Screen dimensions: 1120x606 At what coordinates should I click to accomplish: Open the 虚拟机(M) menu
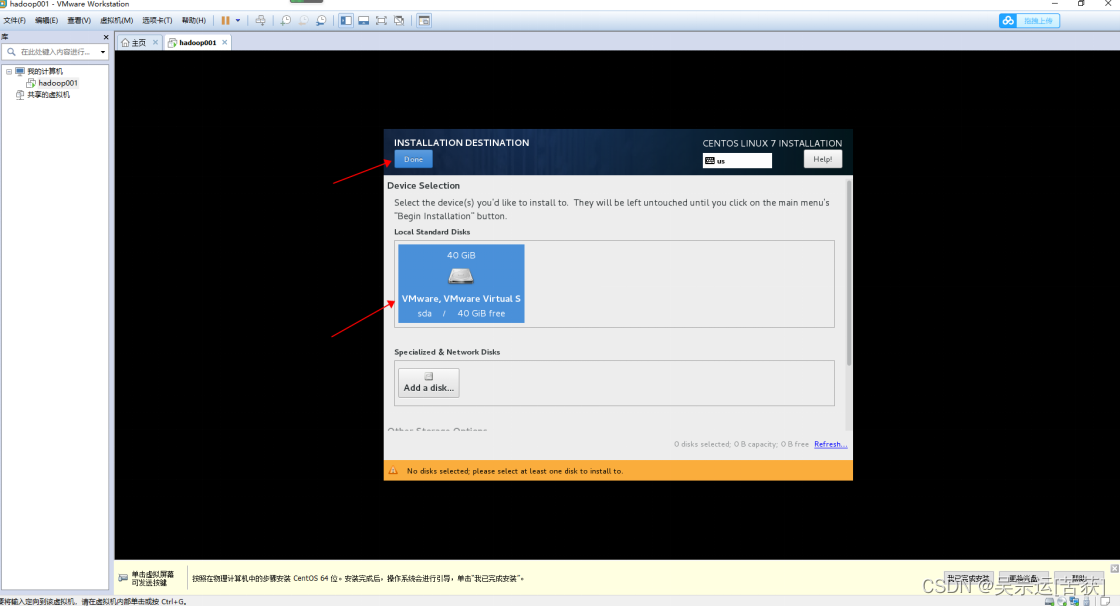[116, 20]
